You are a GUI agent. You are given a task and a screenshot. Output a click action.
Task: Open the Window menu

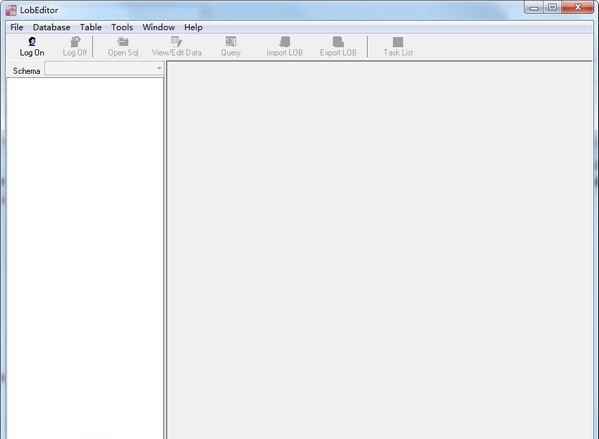159,27
